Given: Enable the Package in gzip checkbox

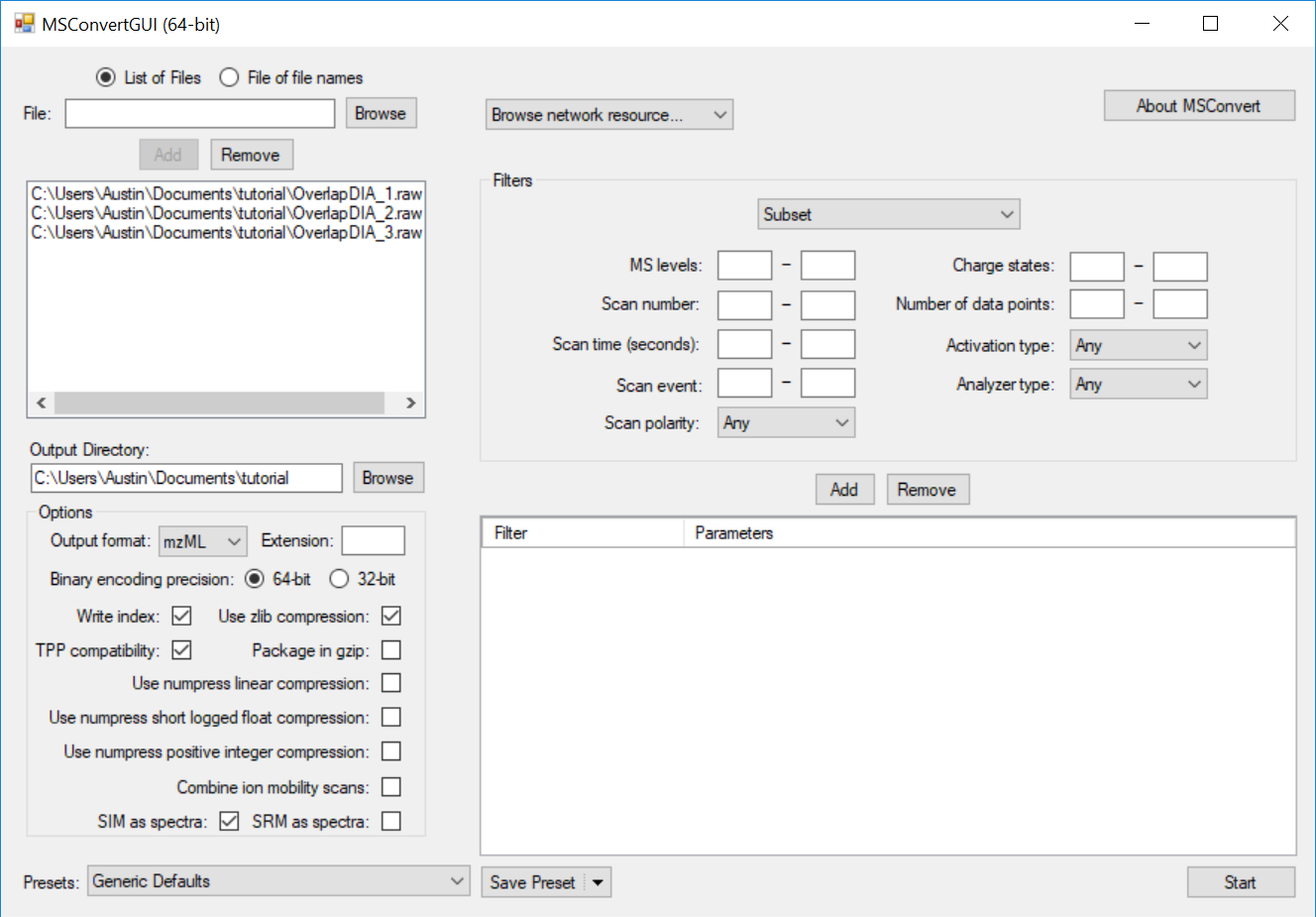Looking at the screenshot, I should tap(391, 650).
